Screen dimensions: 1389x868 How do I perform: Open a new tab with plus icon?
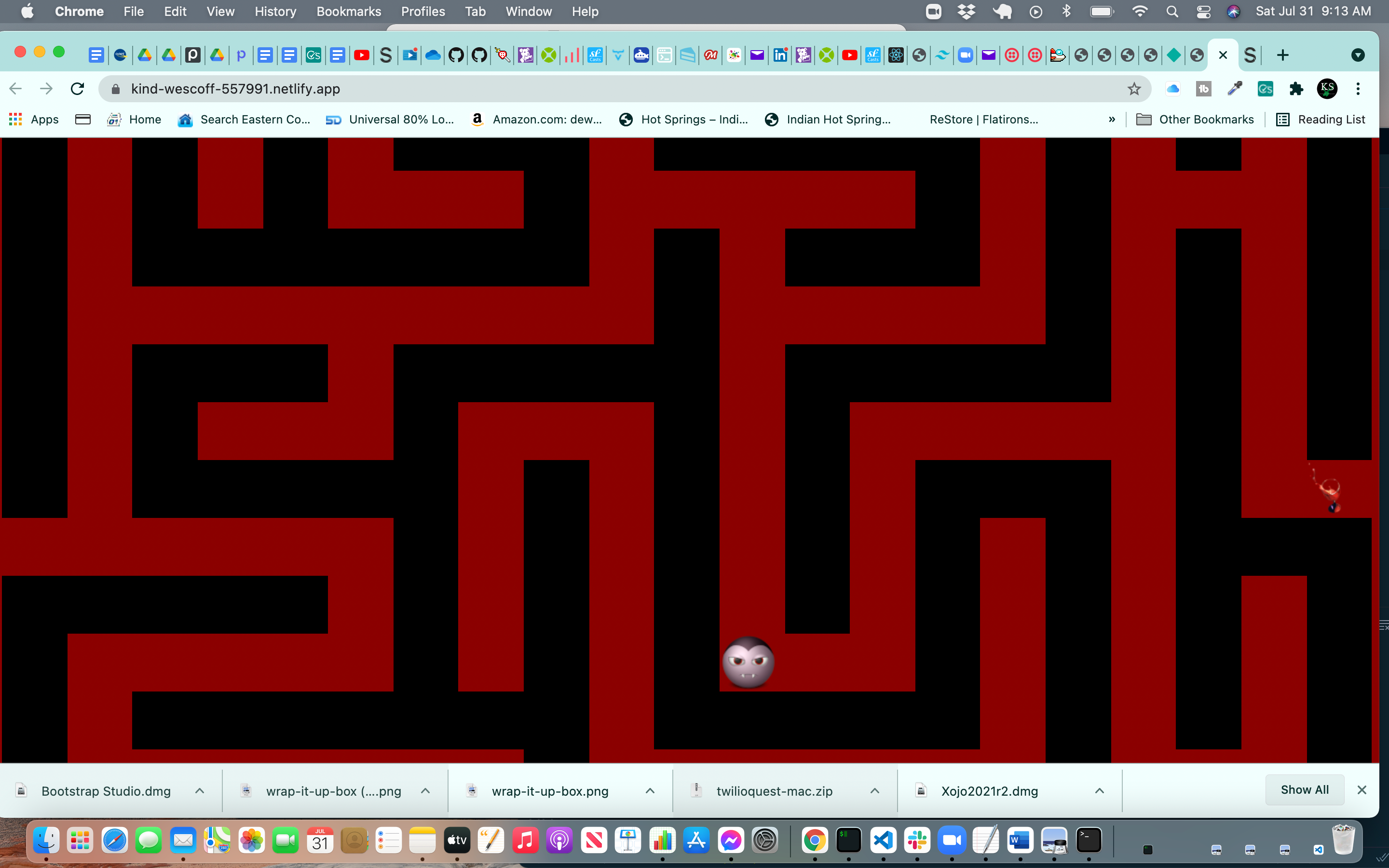pyautogui.click(x=1283, y=55)
